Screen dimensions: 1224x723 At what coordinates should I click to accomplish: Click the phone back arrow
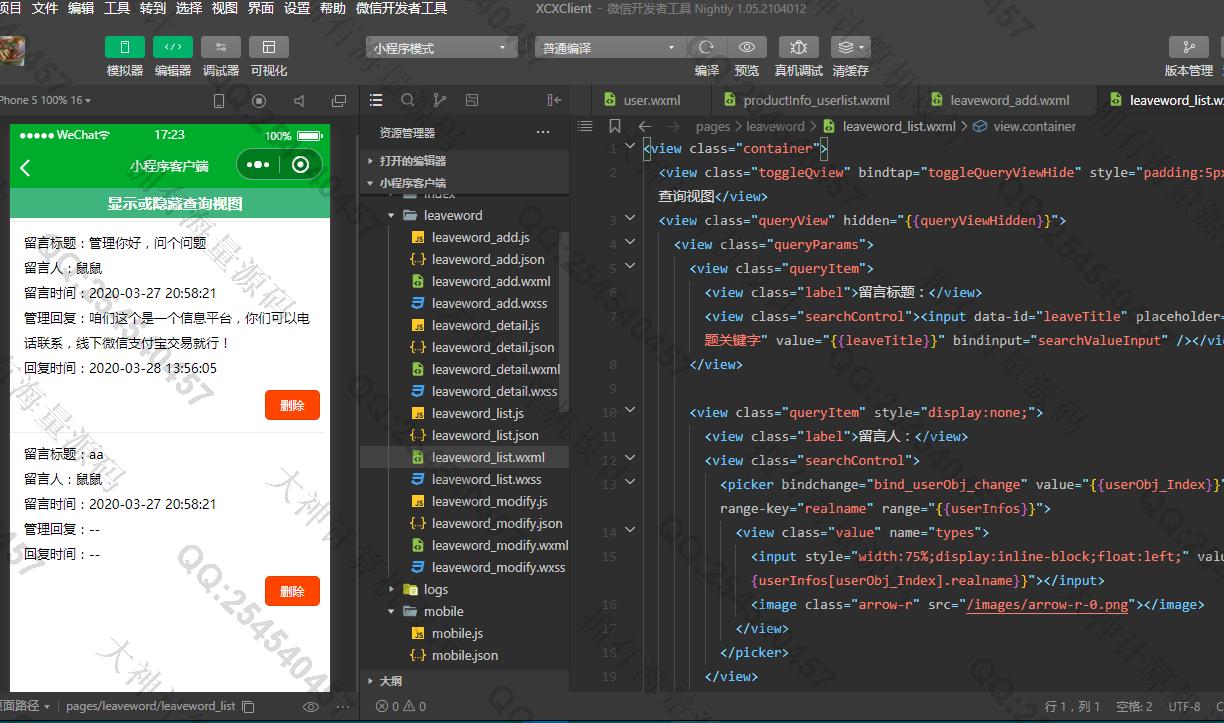[x=25, y=168]
